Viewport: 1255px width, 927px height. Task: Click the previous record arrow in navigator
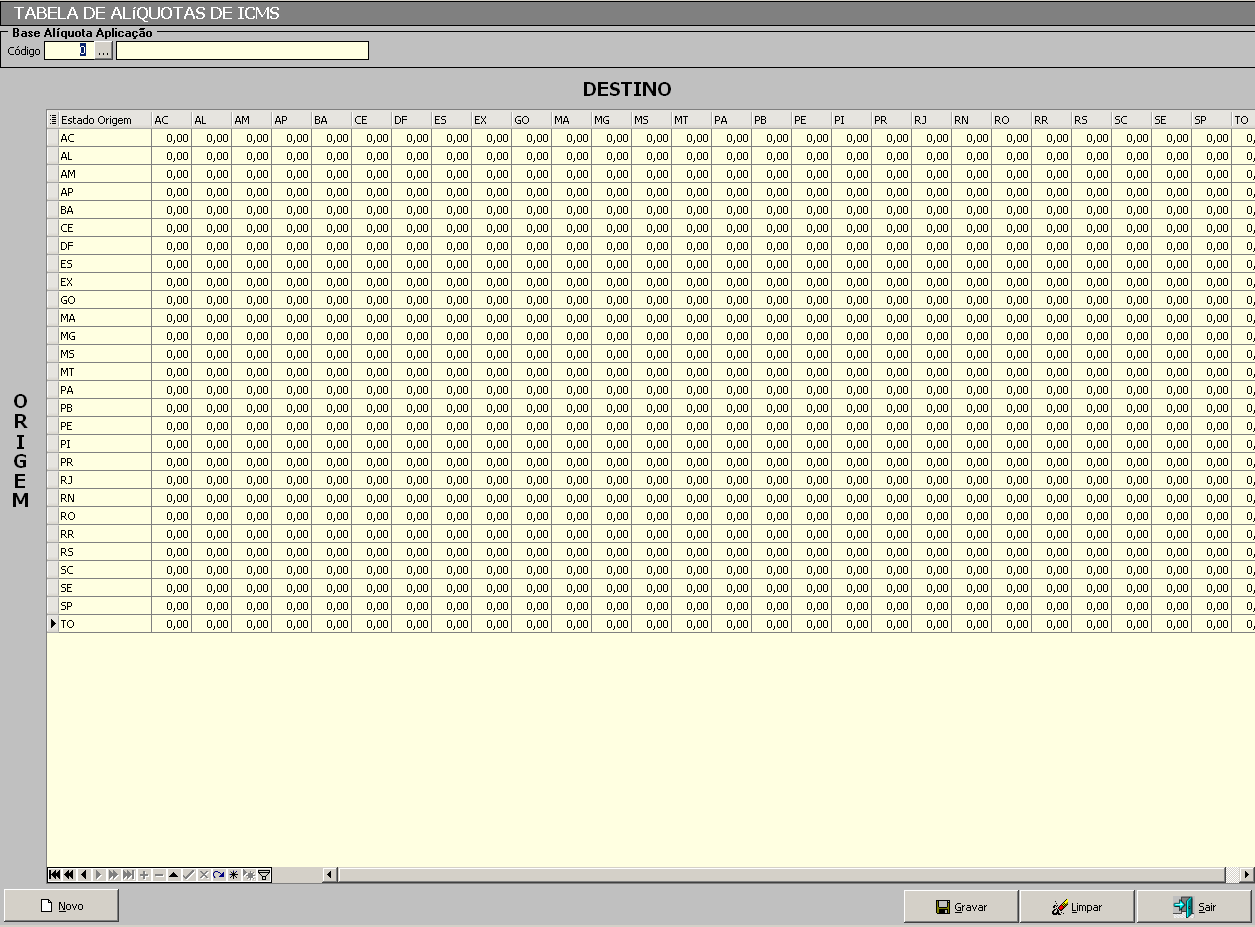pyautogui.click(x=84, y=875)
